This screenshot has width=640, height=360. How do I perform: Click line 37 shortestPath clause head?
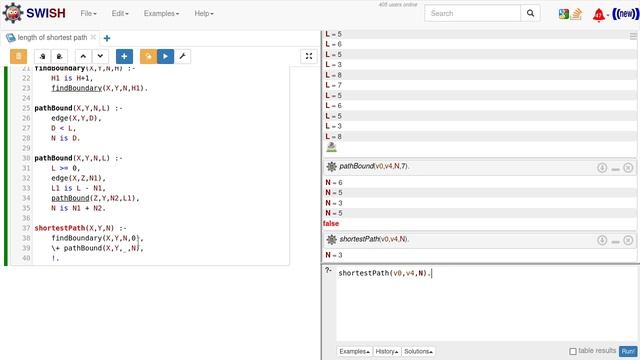80,228
